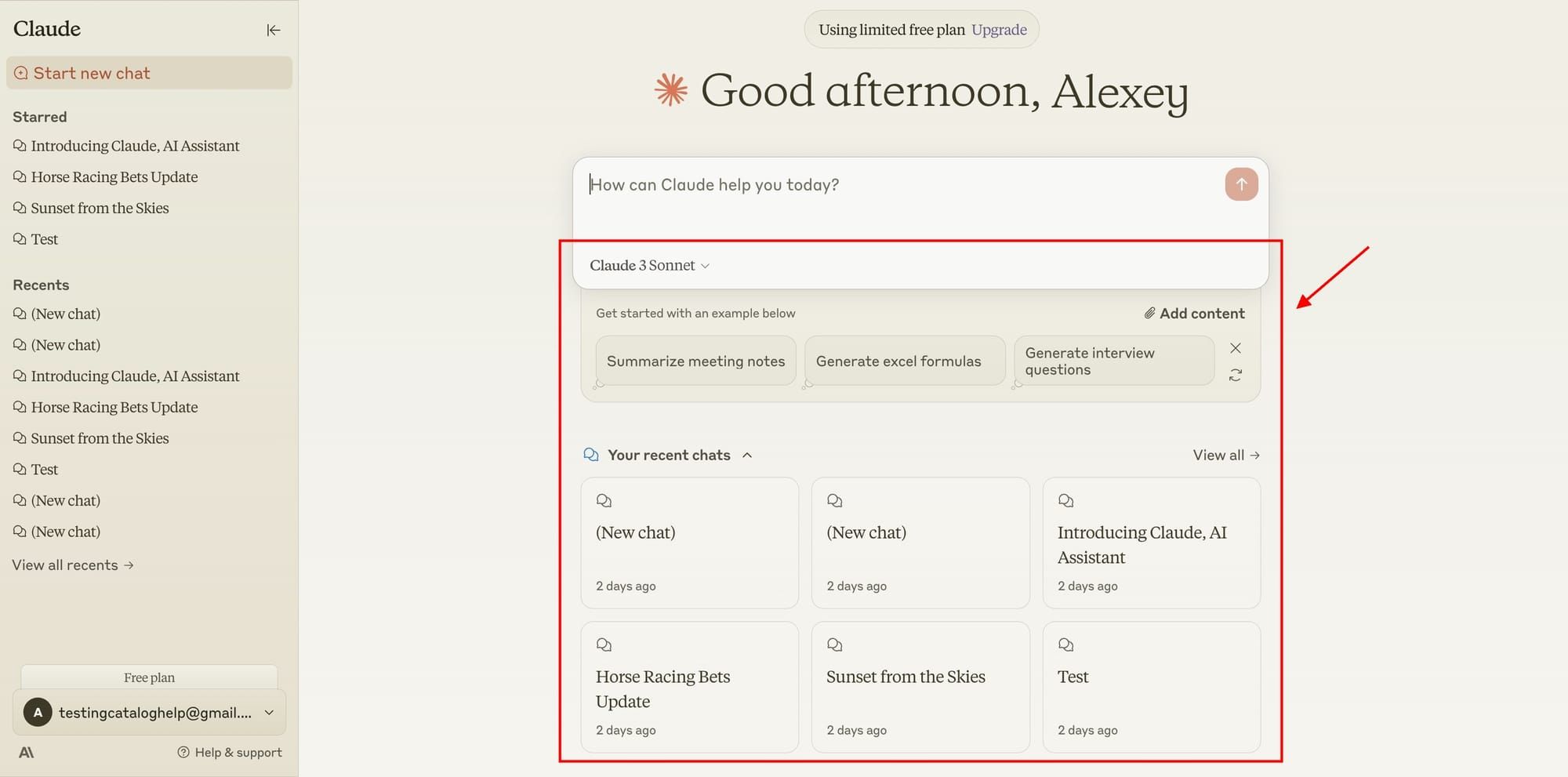
Task: Click the Claude sparkle logo beside the greeting
Action: (x=670, y=91)
